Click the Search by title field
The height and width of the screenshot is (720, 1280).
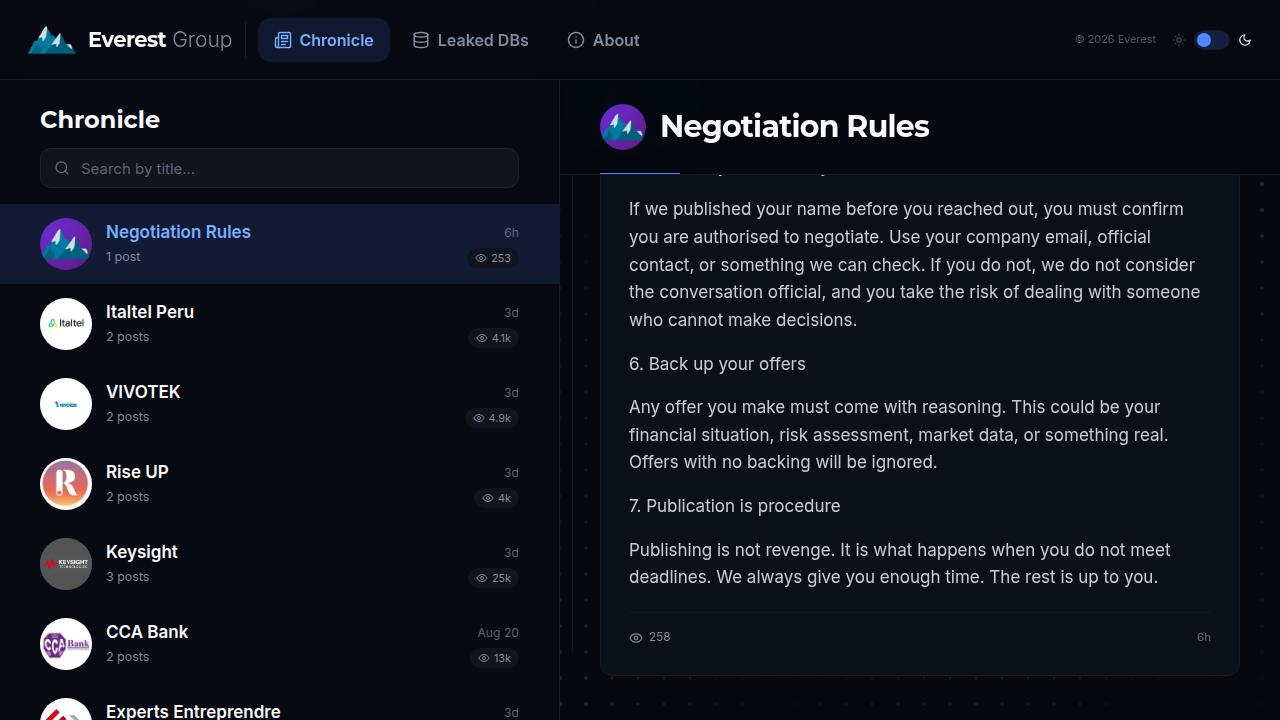click(279, 168)
